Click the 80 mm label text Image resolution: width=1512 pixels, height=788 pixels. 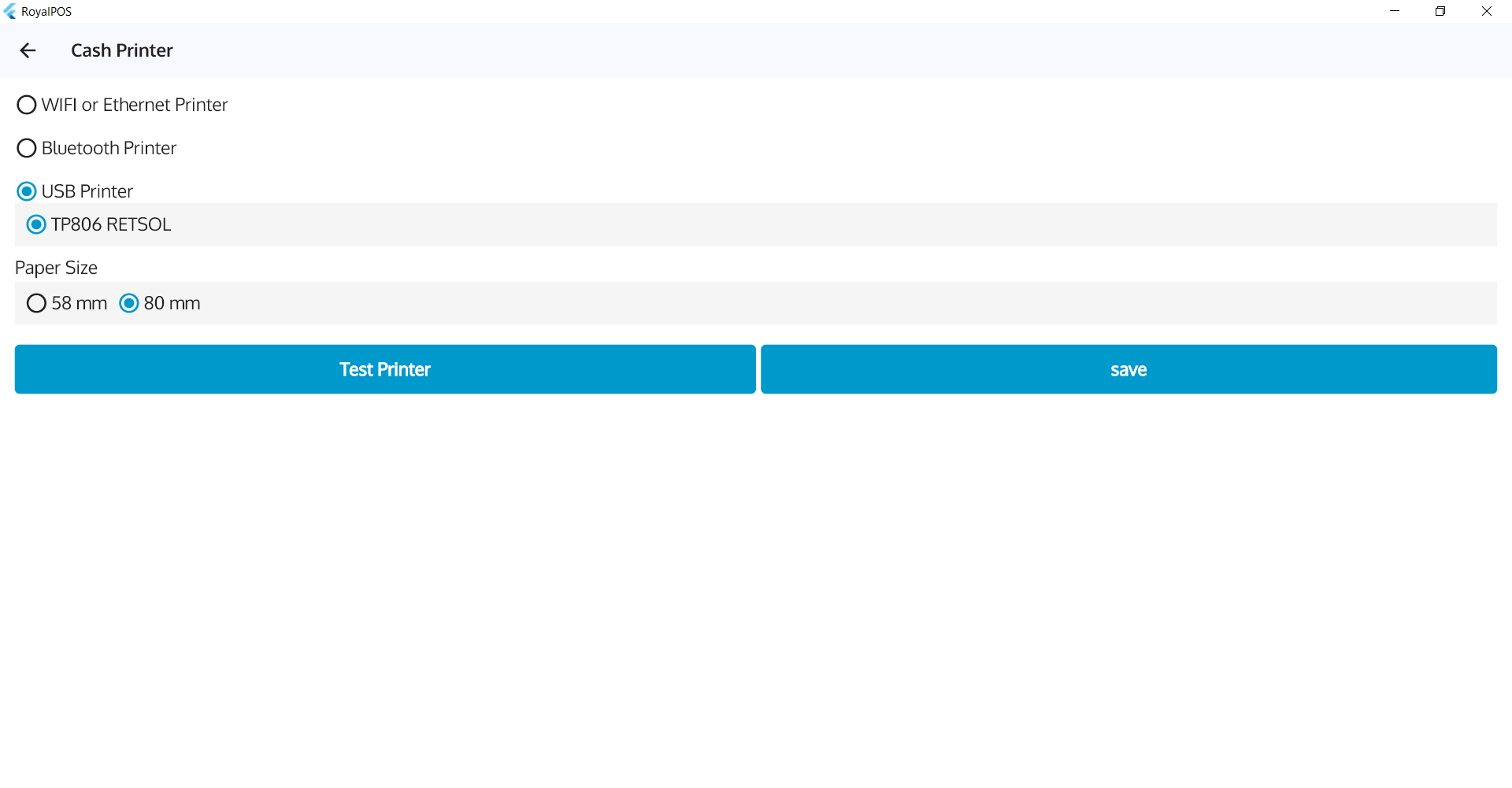(172, 303)
